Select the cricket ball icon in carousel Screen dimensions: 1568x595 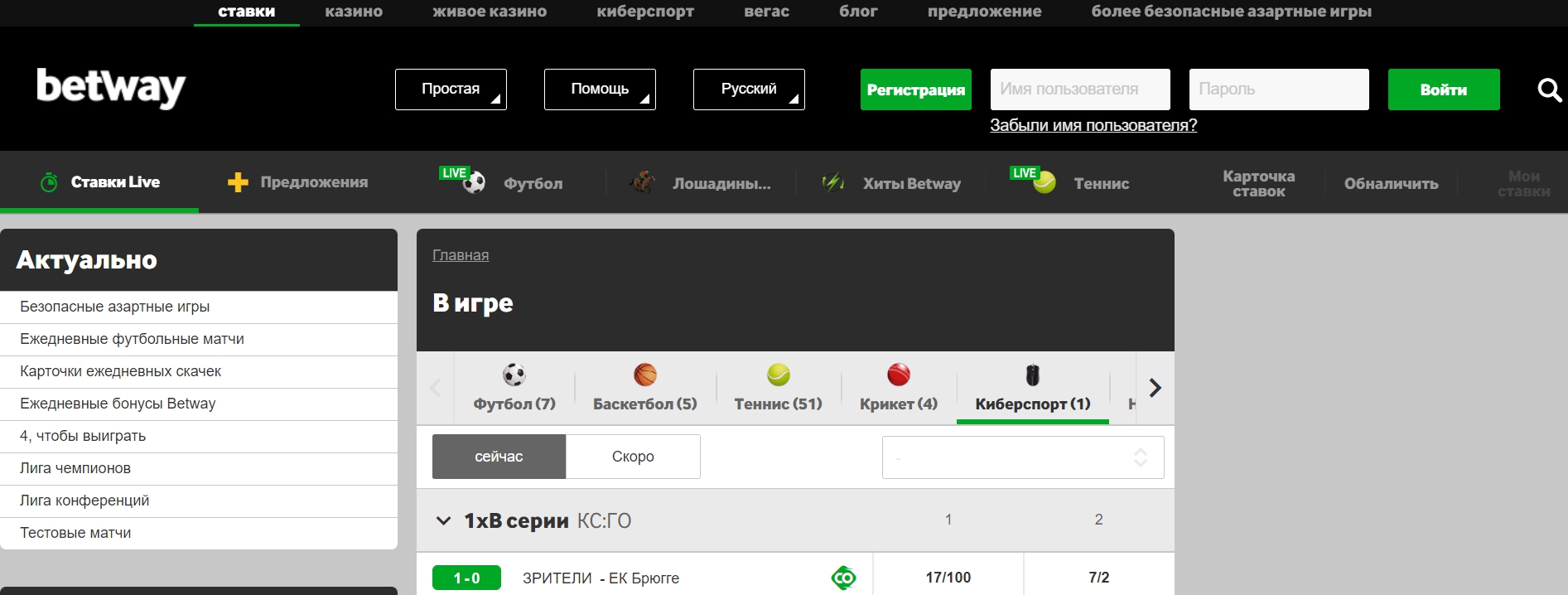click(x=898, y=375)
